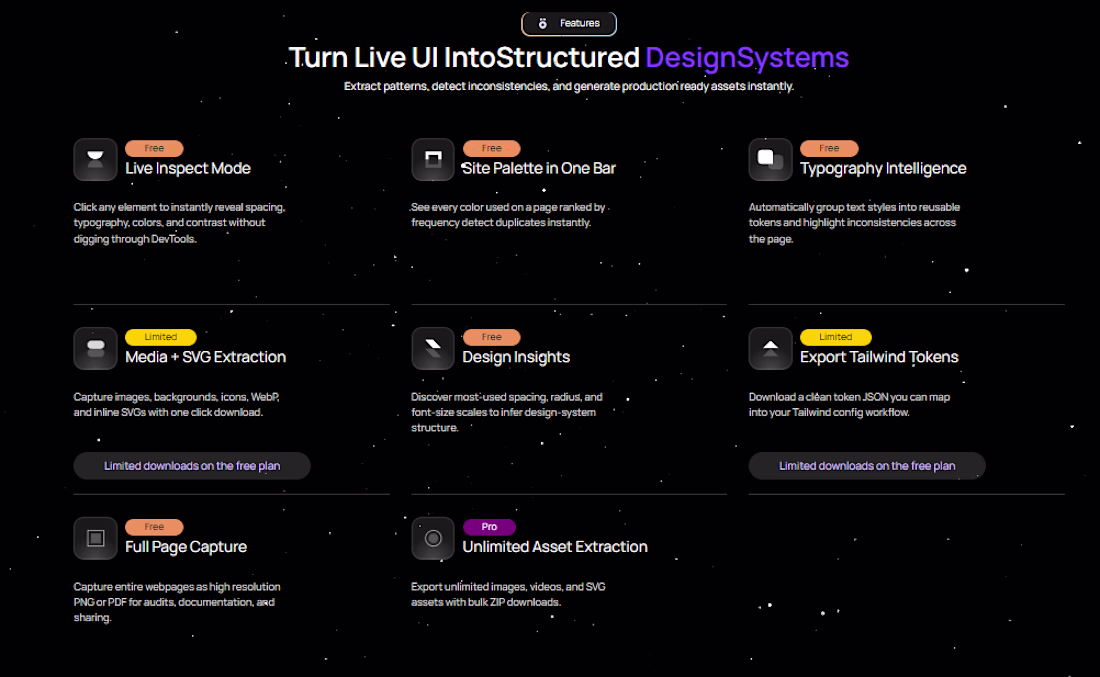Click the 'Full Page Capture' heading
This screenshot has height=677, width=1100.
186,547
